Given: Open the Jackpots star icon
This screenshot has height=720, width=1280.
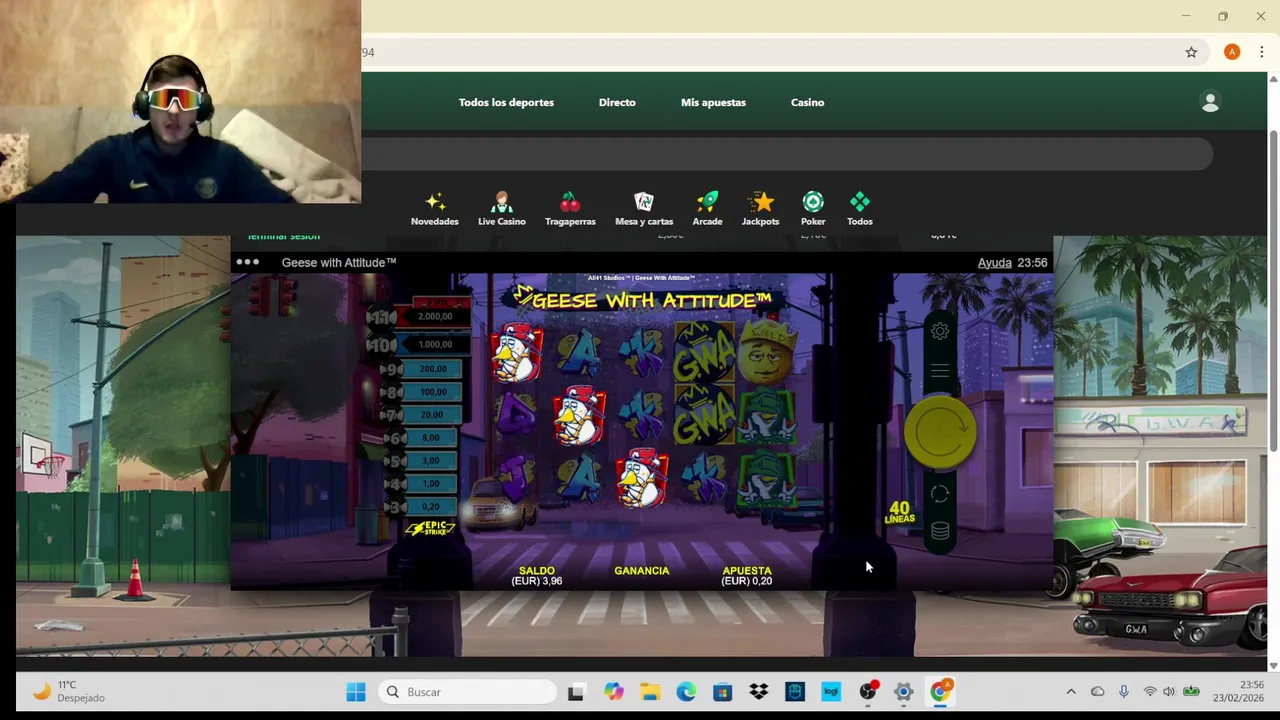Looking at the screenshot, I should tap(760, 202).
